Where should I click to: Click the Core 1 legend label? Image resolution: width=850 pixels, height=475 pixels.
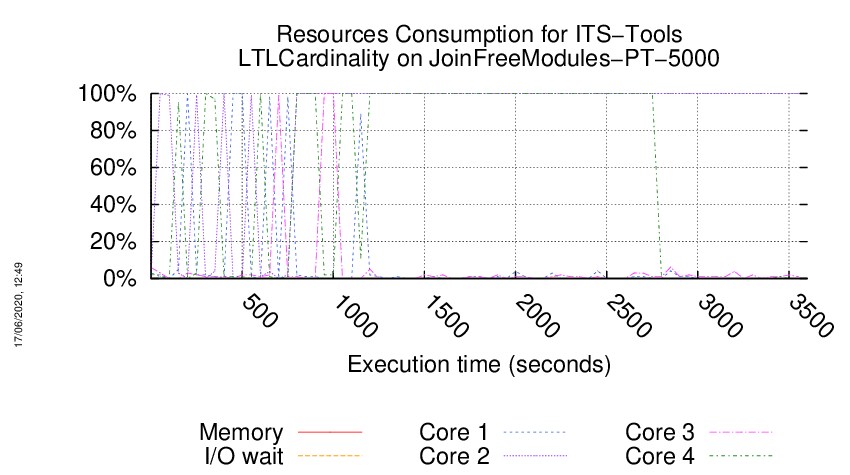[x=454, y=432]
